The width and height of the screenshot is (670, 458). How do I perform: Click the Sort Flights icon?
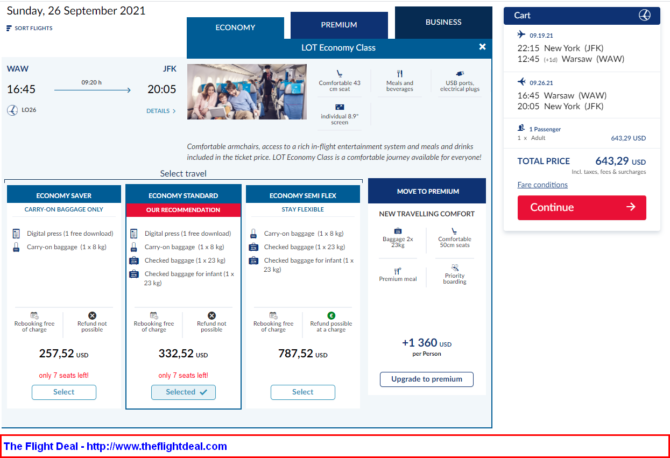click(x=9, y=28)
